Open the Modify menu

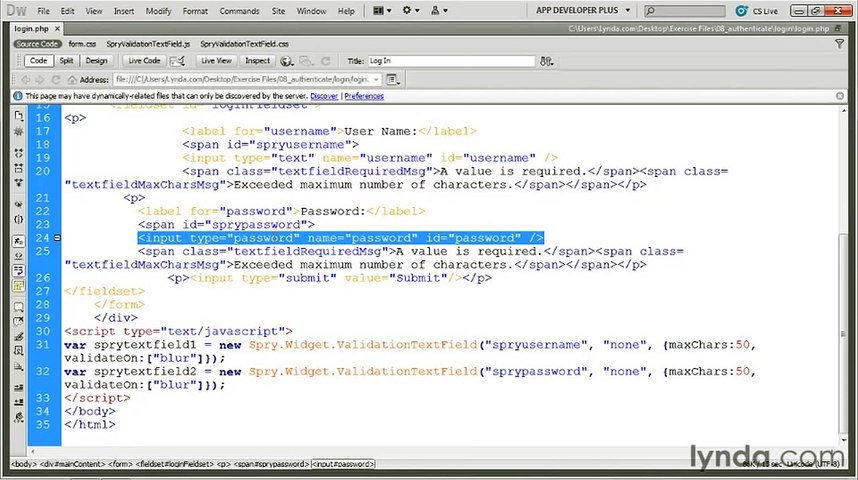pyautogui.click(x=158, y=11)
